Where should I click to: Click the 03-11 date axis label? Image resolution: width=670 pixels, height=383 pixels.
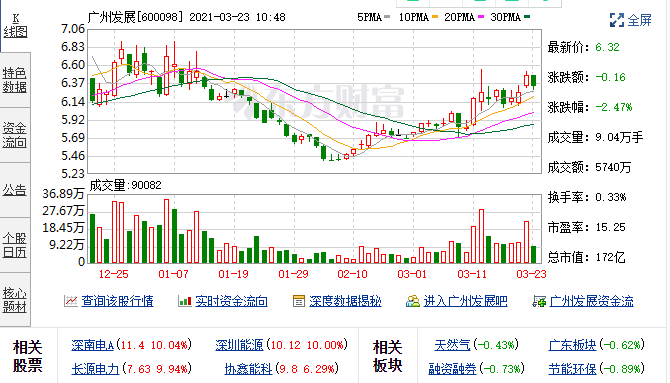(x=472, y=274)
